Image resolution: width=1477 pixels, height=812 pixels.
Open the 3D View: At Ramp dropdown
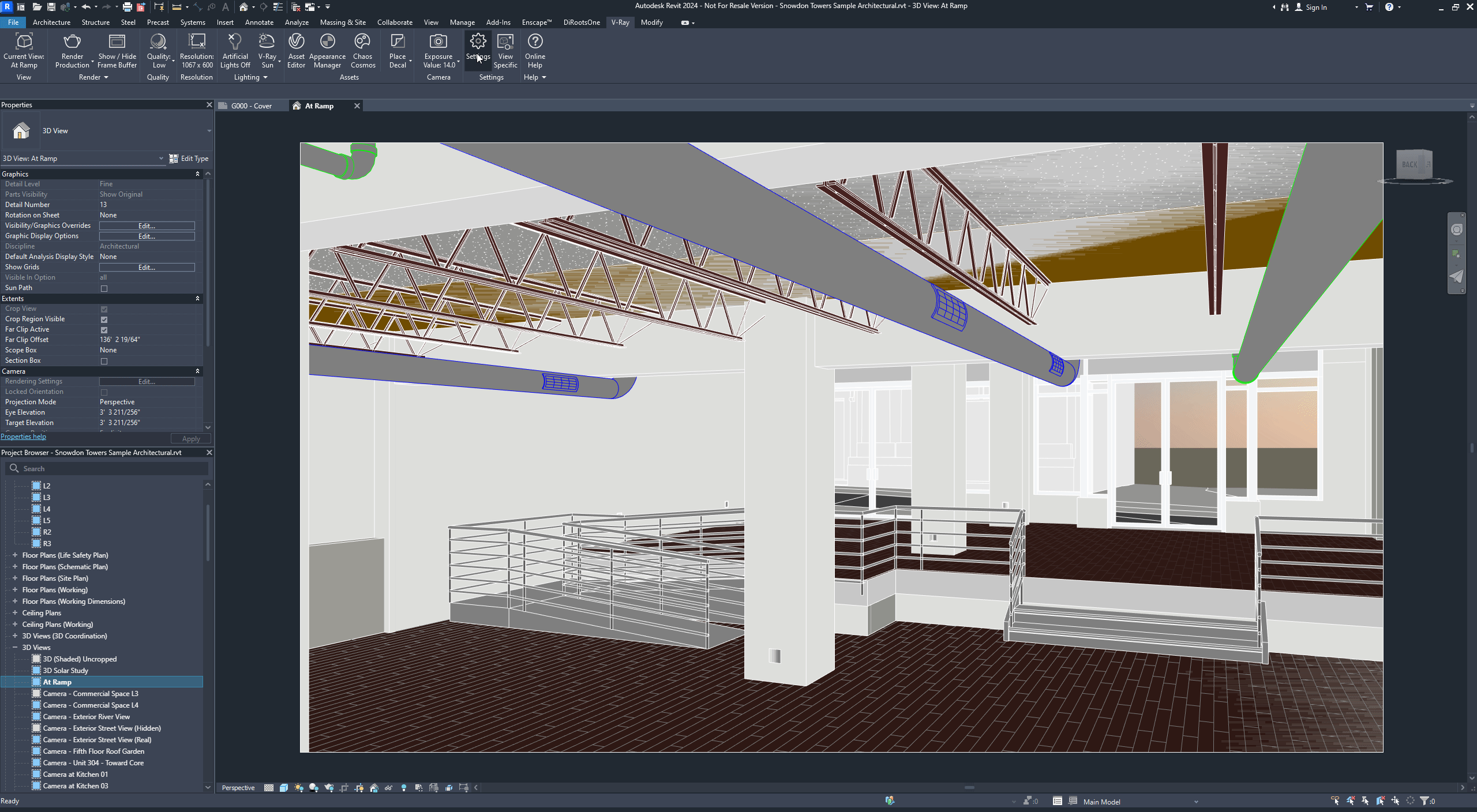162,159
